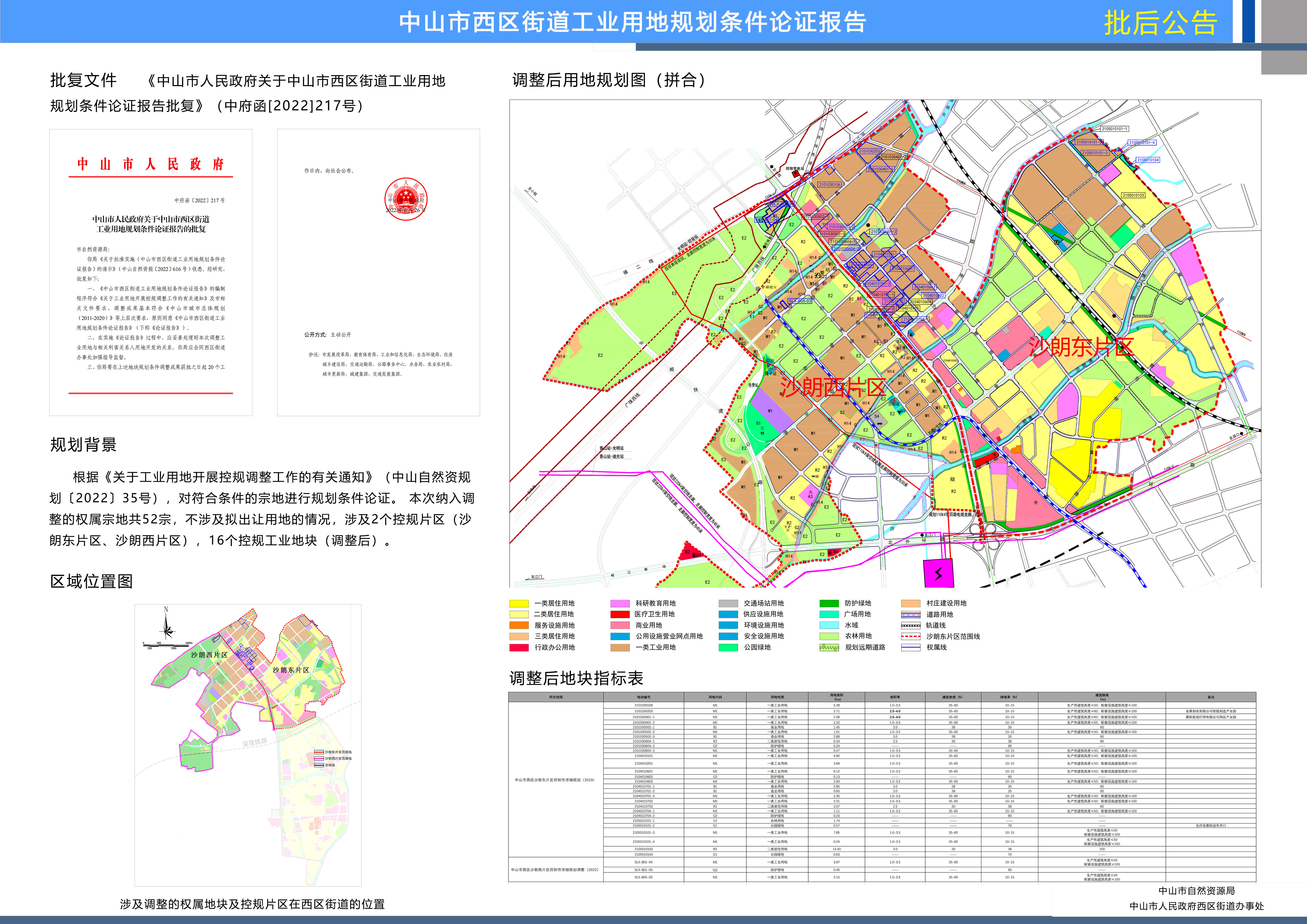
Task: Click the magenta substation lightning symbol on the map
Action: tap(938, 573)
